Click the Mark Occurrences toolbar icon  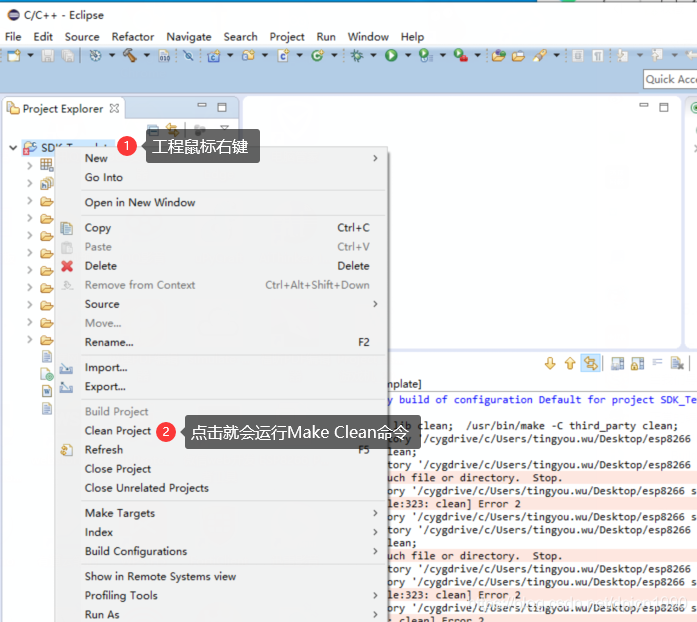577,56
